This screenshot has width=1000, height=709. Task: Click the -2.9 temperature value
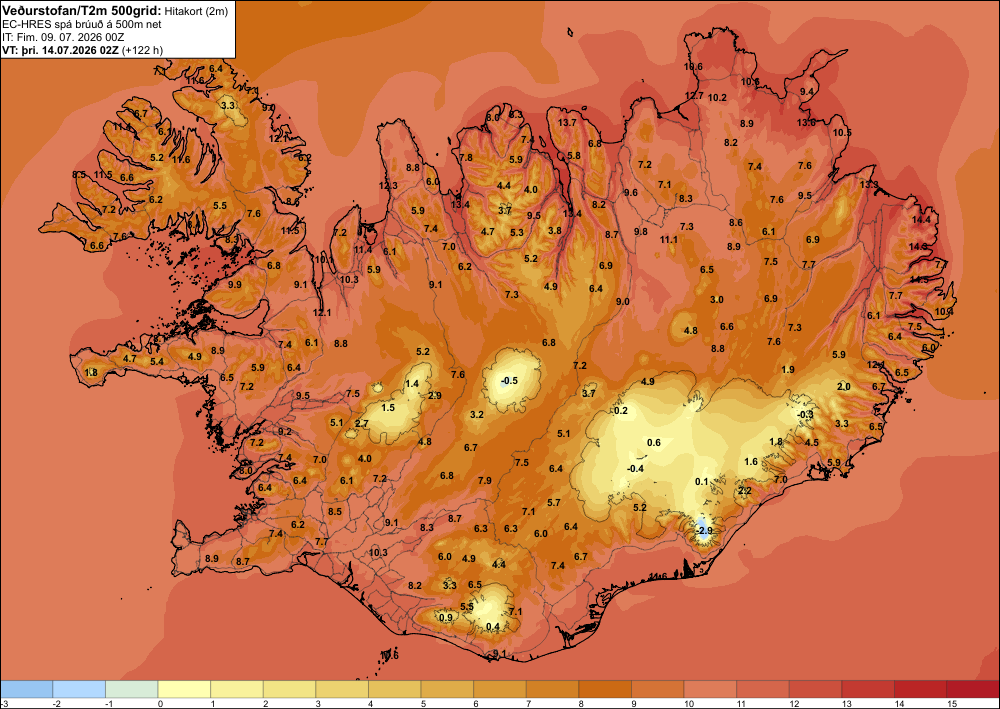pyautogui.click(x=703, y=530)
